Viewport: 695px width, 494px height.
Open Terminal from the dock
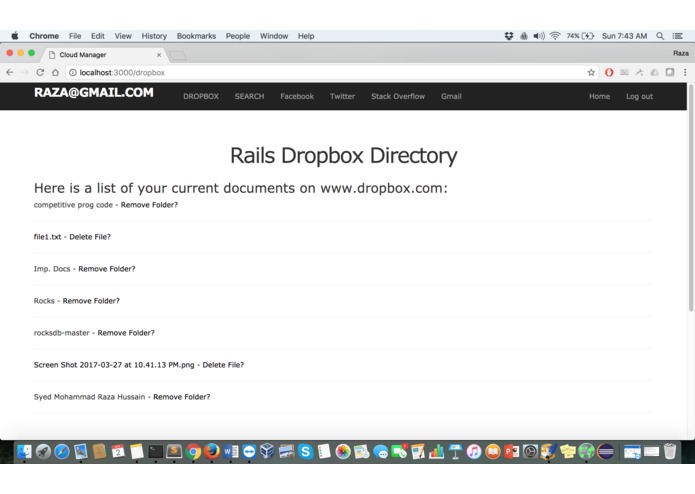pos(156,451)
